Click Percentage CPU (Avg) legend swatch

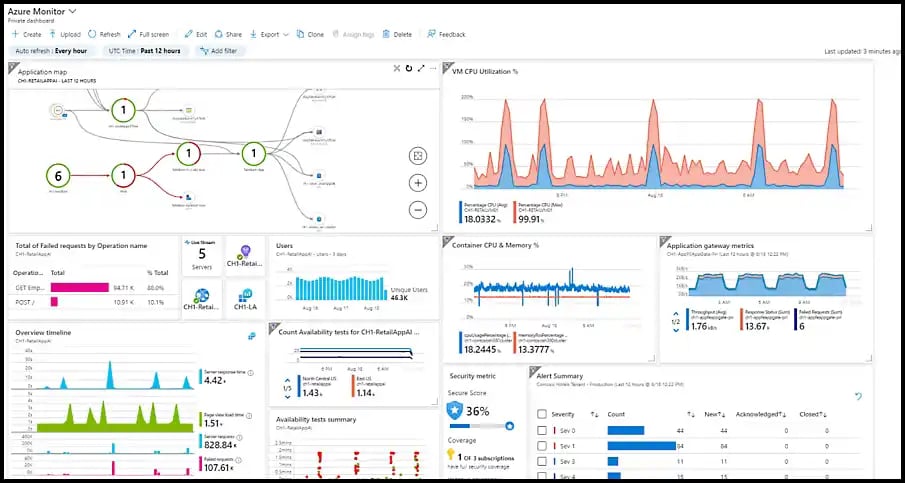(x=461, y=212)
